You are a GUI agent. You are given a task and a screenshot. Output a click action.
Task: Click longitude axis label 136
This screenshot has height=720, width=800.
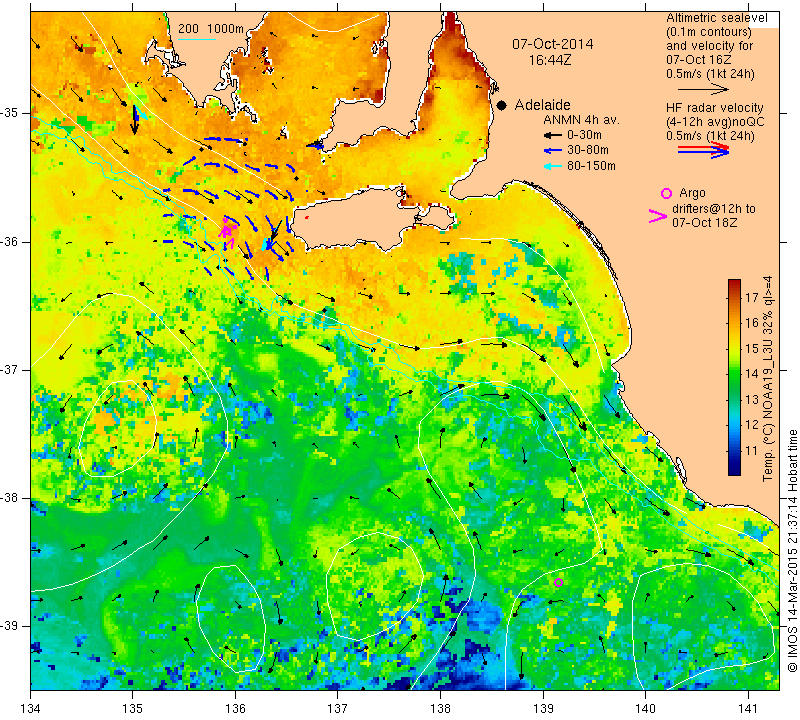tap(235, 709)
